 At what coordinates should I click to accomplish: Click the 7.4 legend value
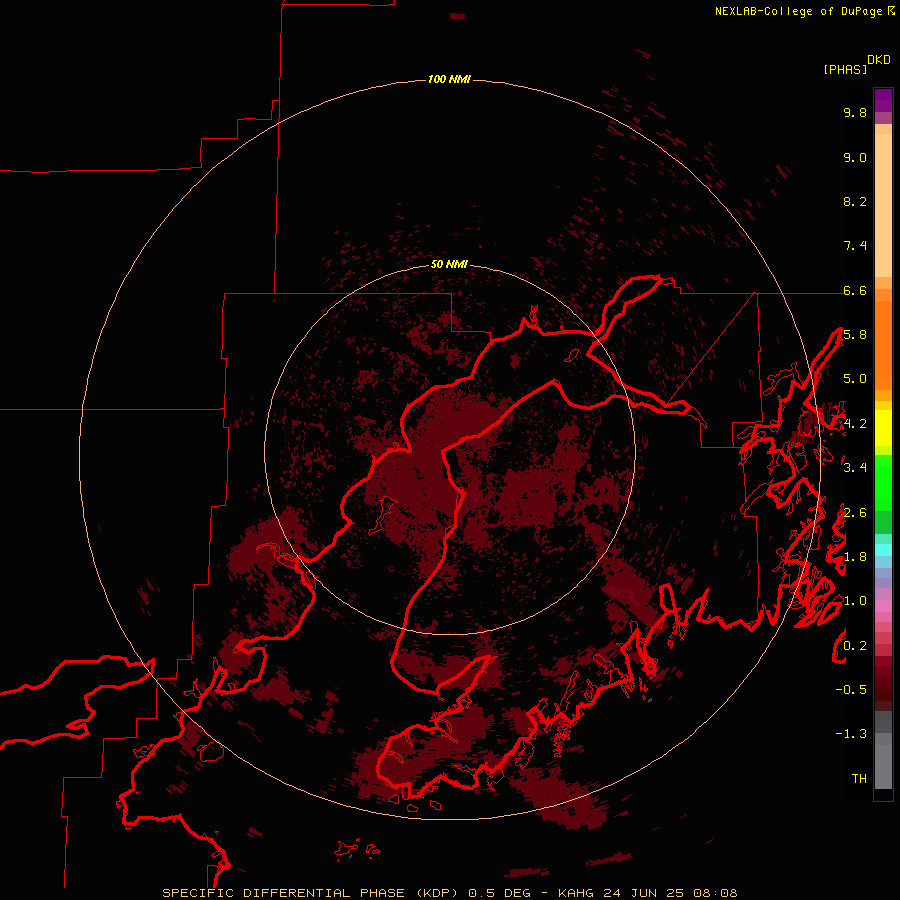click(855, 246)
